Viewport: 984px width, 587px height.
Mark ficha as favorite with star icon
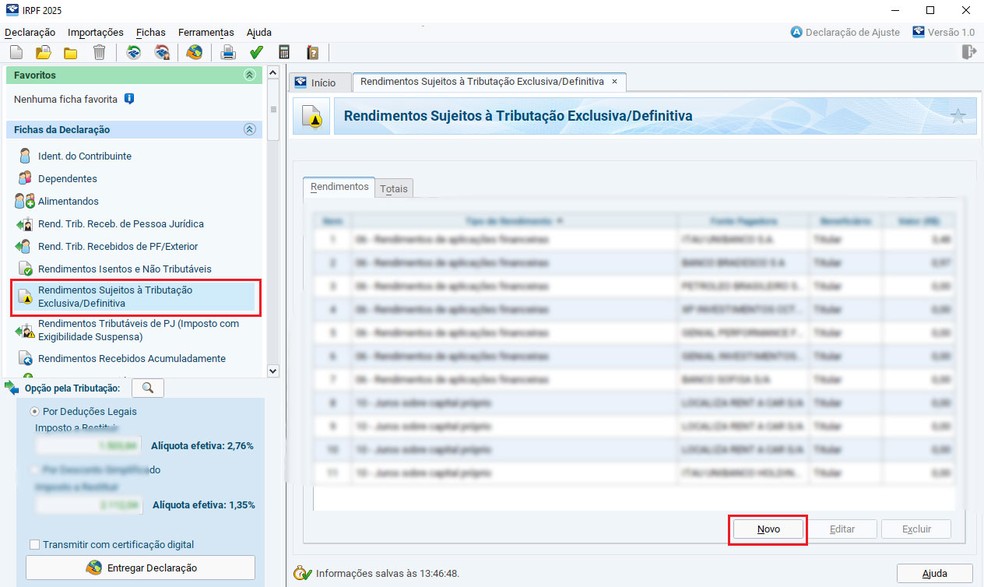point(958,117)
